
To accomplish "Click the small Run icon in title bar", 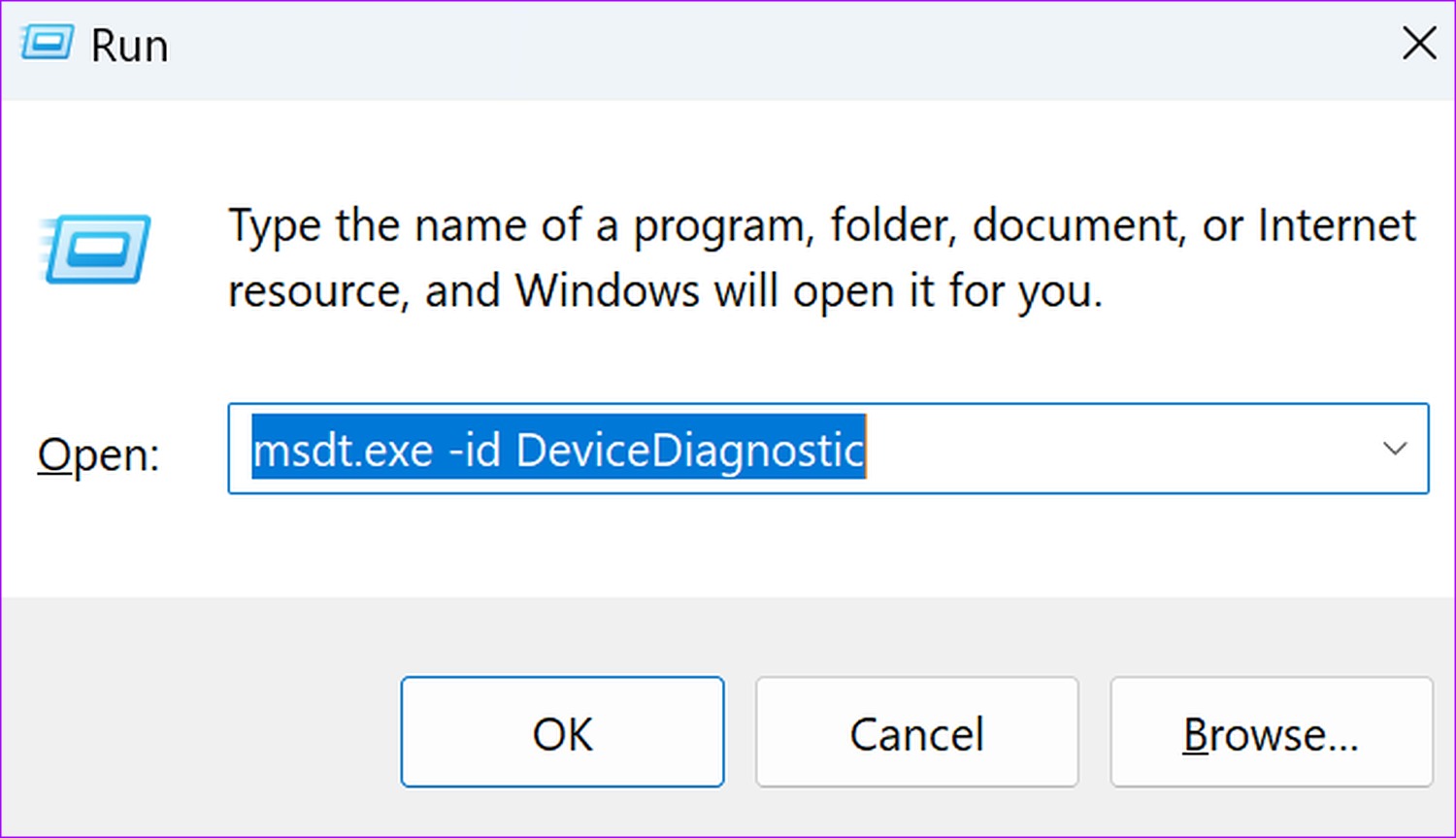I will (47, 44).
